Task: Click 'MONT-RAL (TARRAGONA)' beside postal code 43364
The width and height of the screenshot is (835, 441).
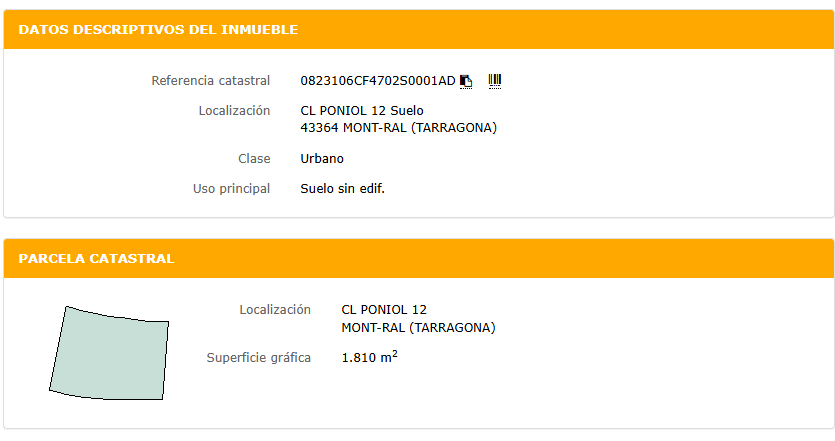Action: (x=420, y=128)
